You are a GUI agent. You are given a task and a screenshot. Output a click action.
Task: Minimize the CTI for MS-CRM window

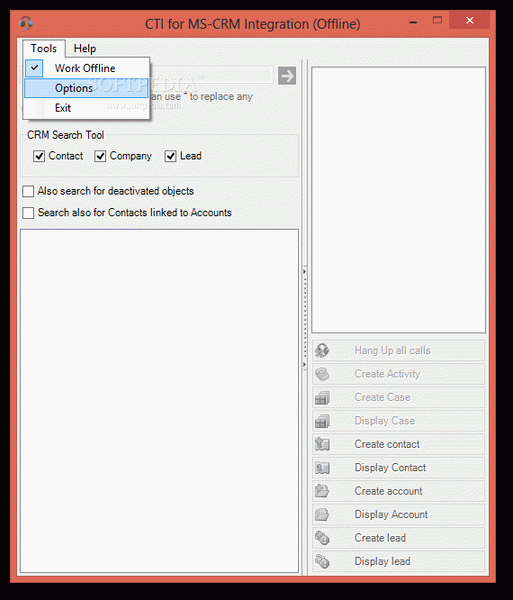click(x=413, y=22)
